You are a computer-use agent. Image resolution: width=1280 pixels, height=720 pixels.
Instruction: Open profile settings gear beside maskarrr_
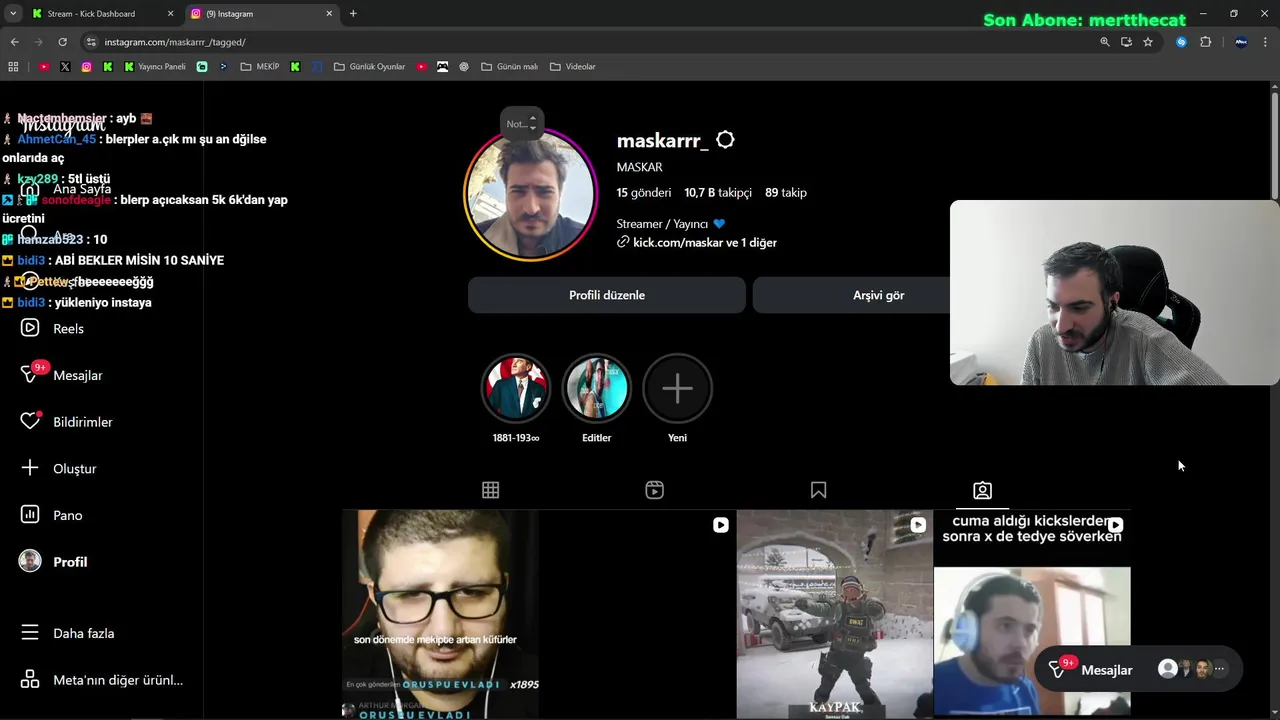(x=725, y=141)
